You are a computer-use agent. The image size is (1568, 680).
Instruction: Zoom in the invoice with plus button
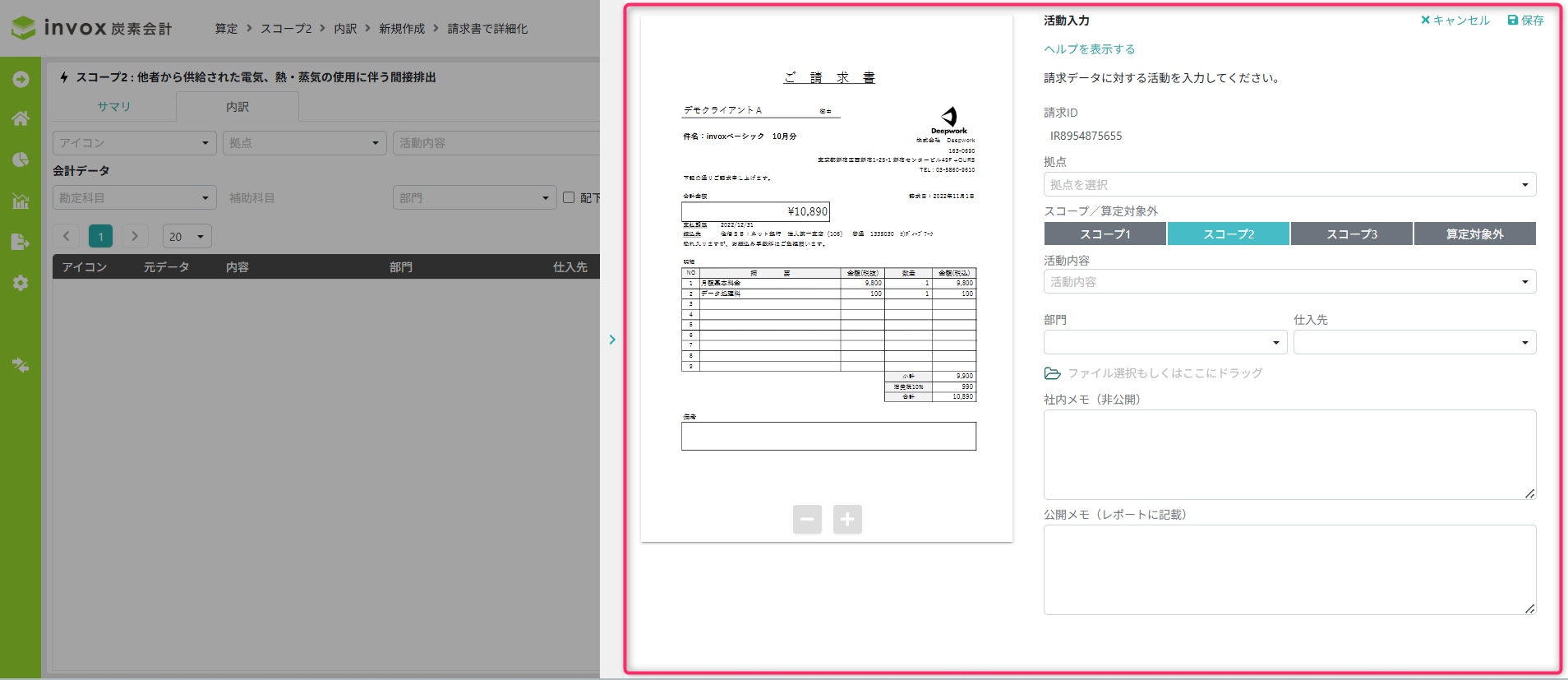[847, 519]
